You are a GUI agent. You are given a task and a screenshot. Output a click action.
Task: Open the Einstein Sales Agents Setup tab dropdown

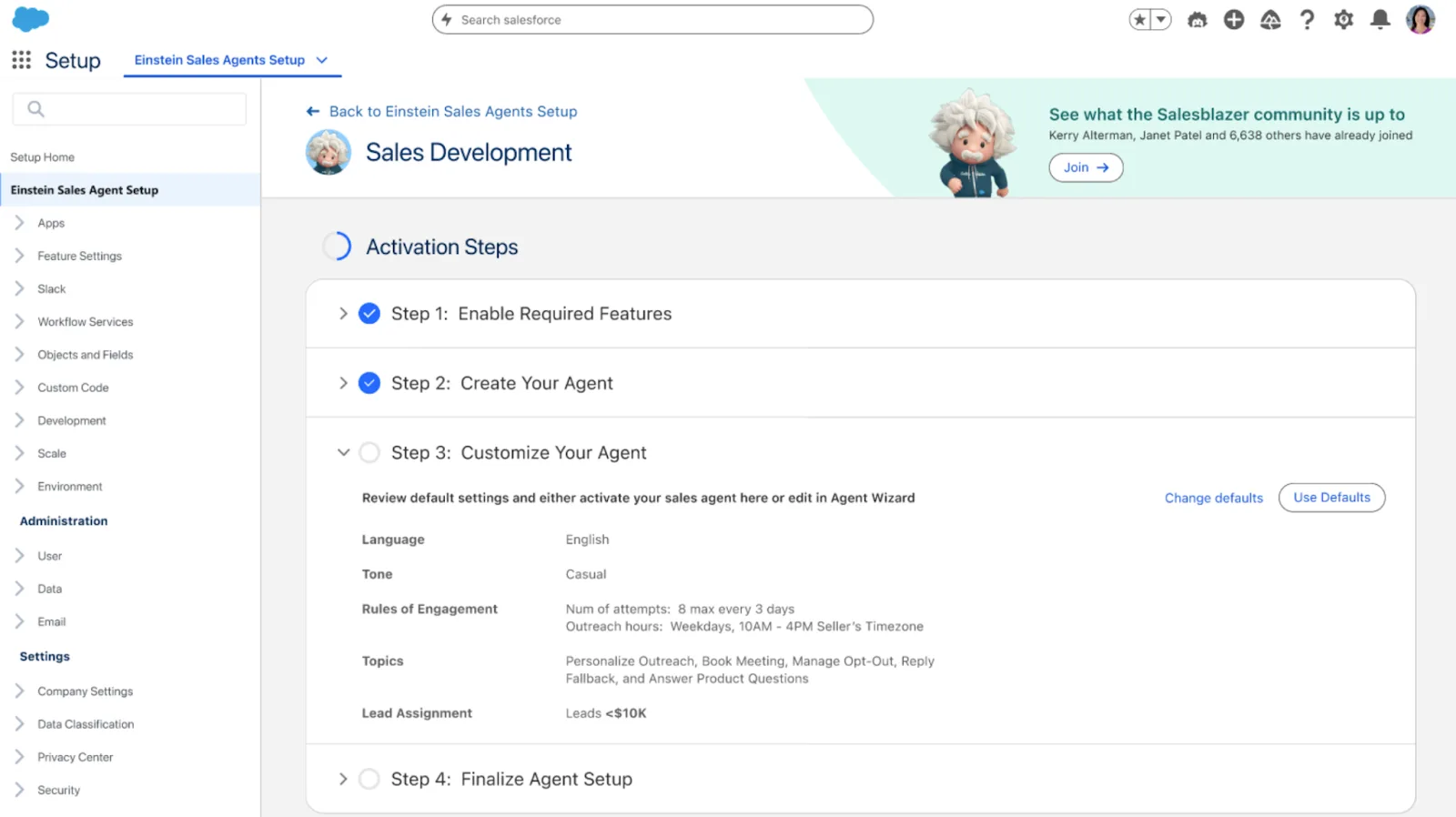[x=321, y=60]
